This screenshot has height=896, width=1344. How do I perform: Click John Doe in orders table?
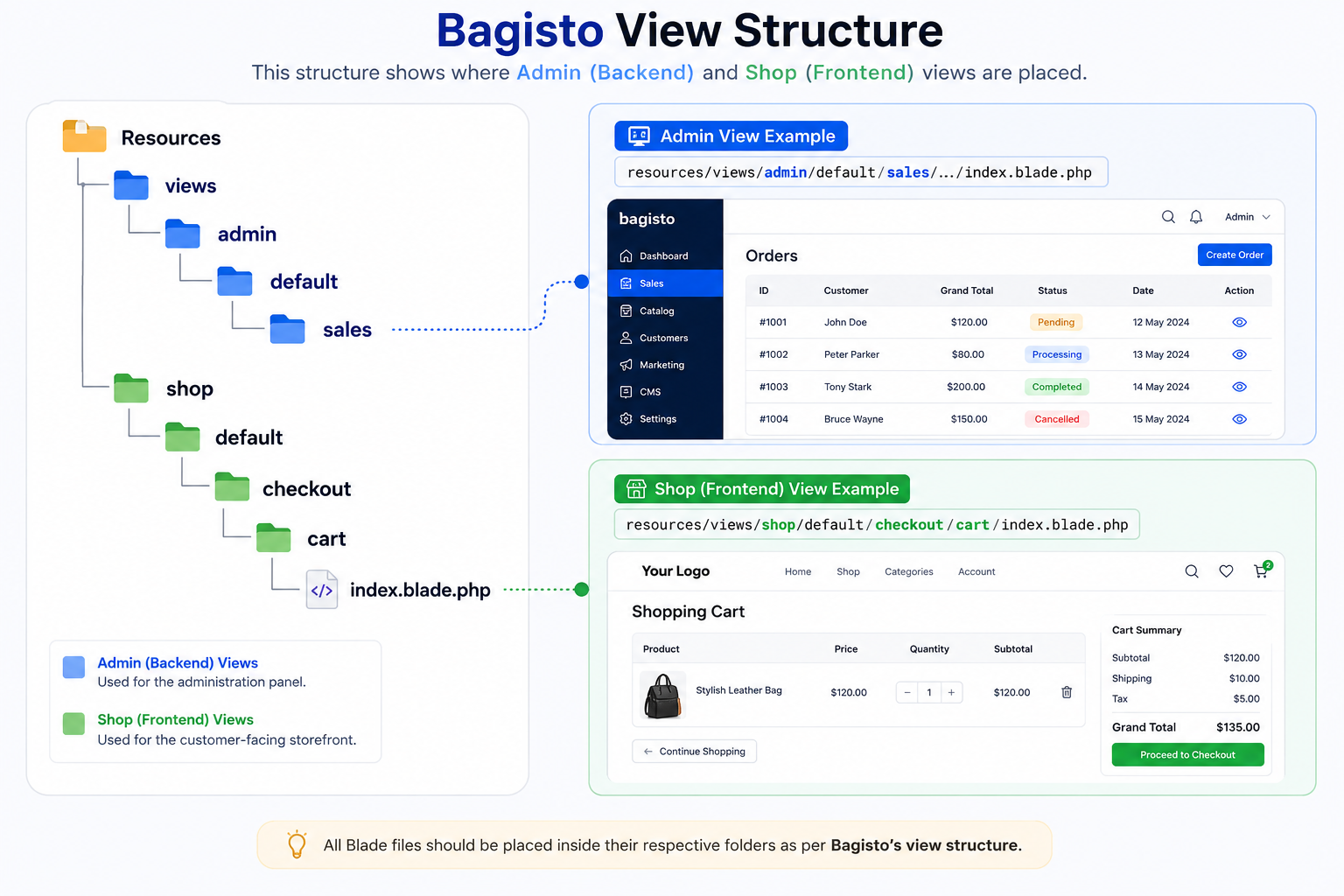(x=845, y=322)
